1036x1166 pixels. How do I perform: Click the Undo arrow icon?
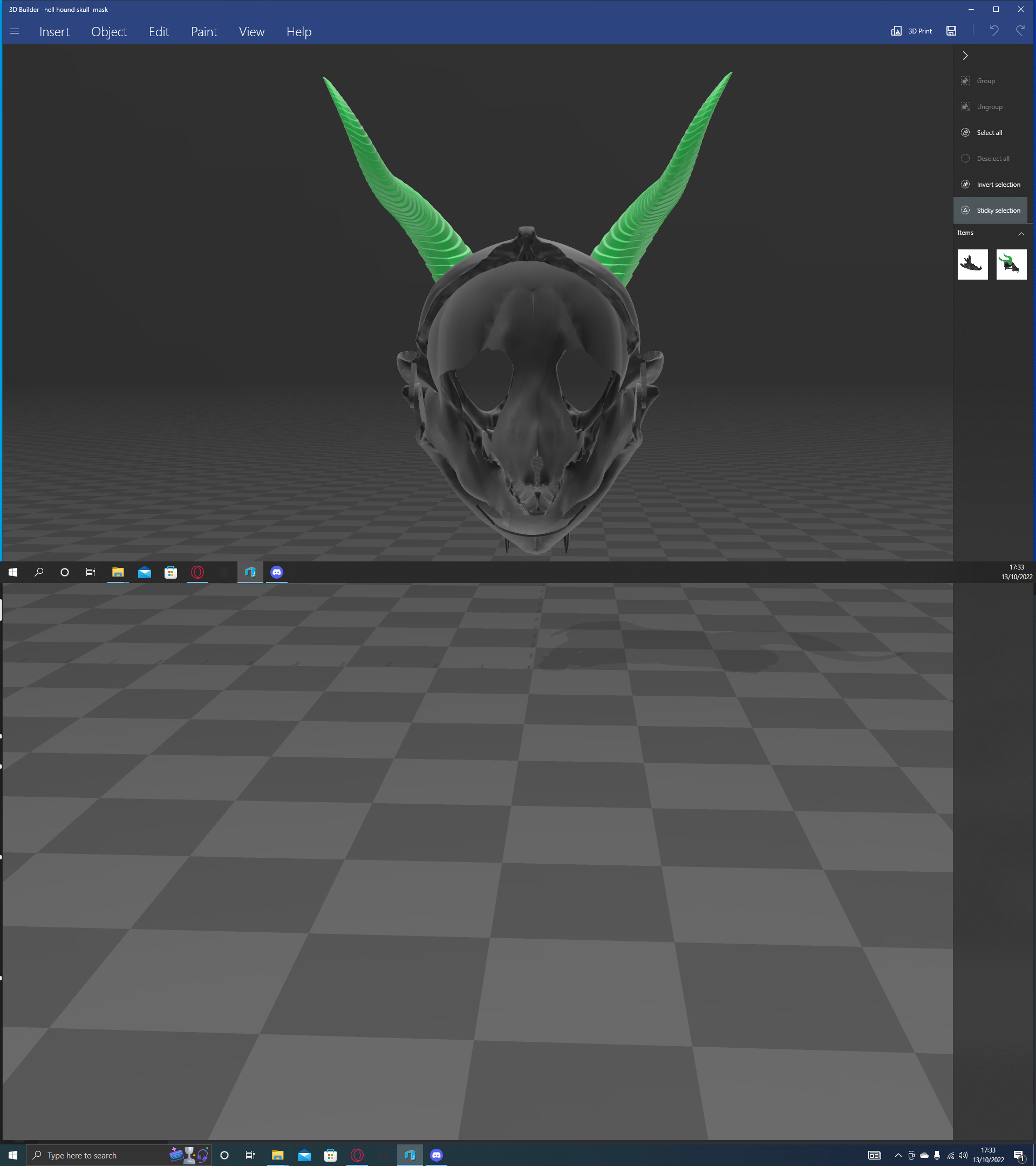[x=994, y=31]
